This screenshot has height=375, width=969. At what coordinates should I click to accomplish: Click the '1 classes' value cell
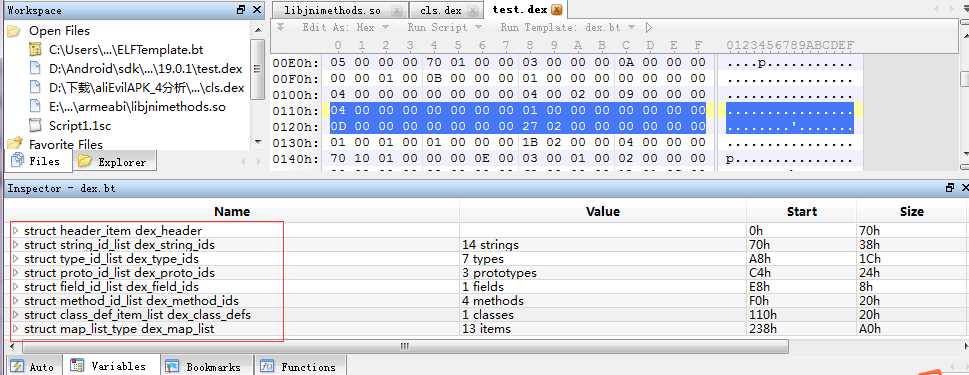[x=603, y=315]
